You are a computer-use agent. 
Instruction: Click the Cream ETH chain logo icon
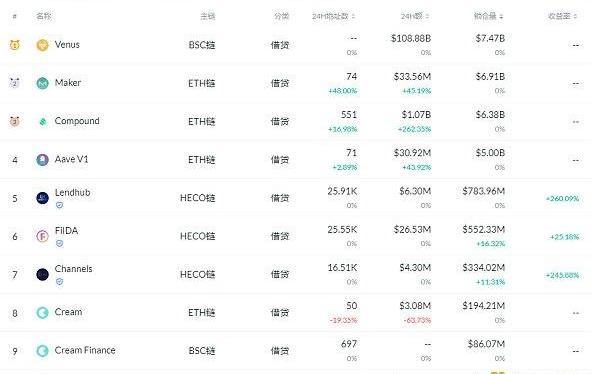point(42,313)
